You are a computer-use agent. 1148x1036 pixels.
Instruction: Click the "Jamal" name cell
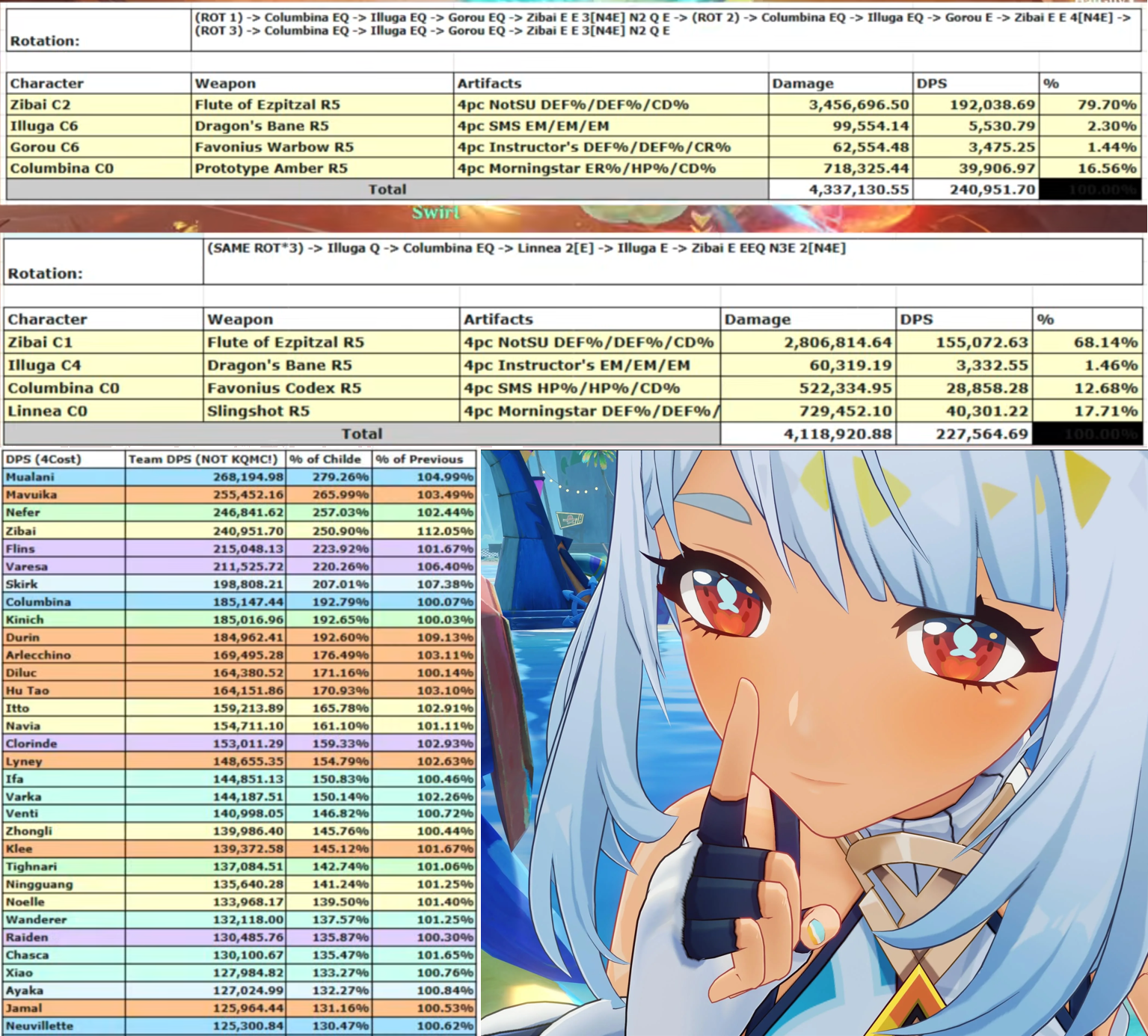pyautogui.click(x=64, y=1008)
